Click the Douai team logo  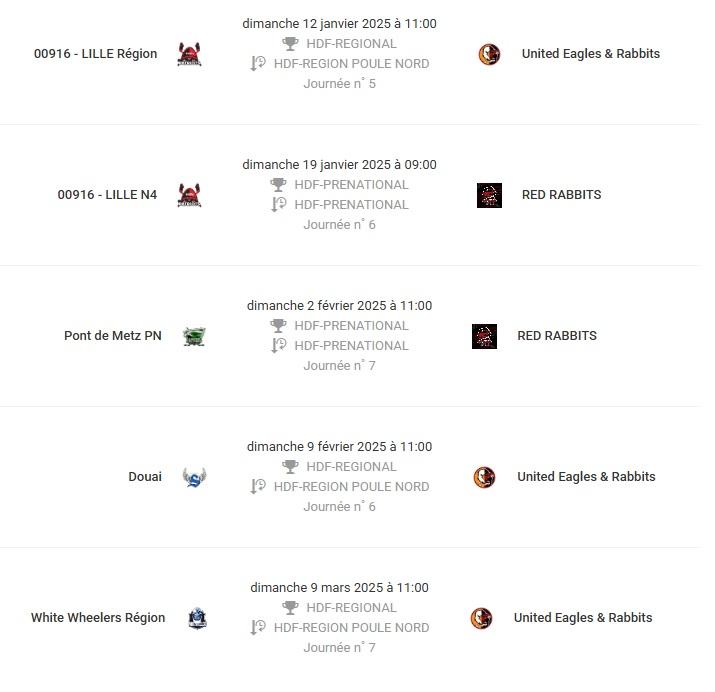[x=194, y=477]
